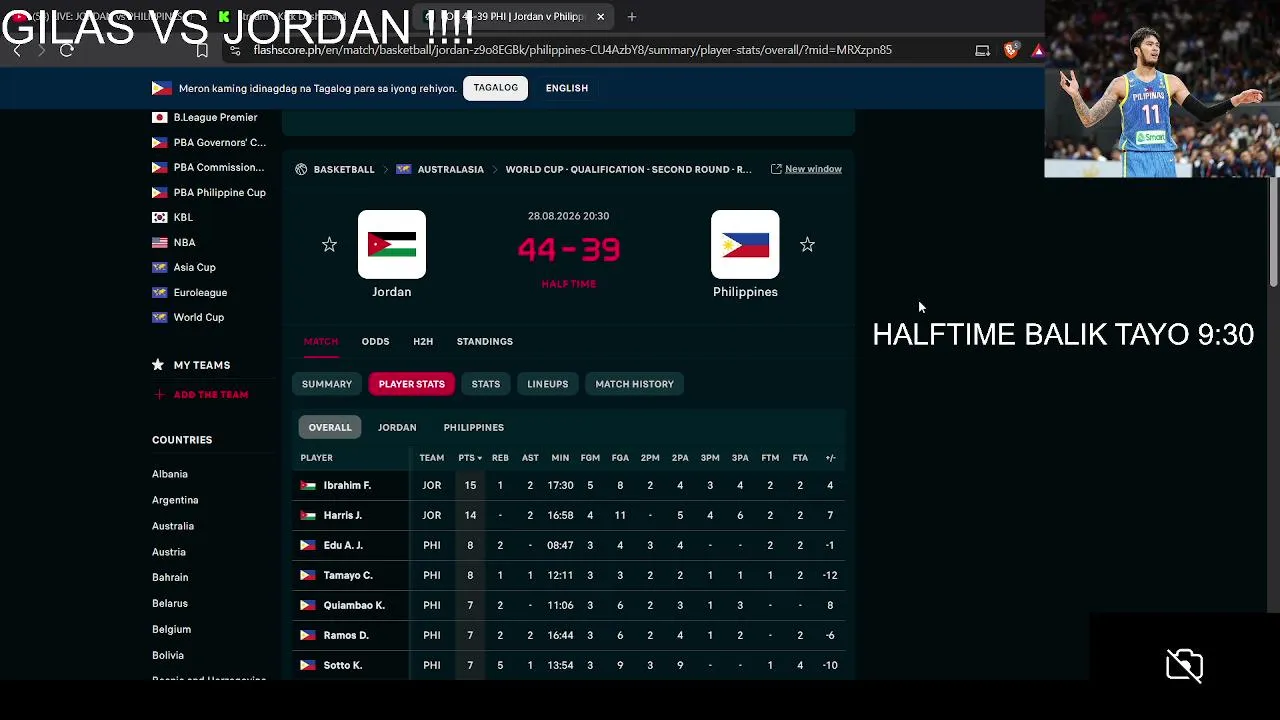Click the USA flag beside NBA
Screen dimensions: 1280x720
(159, 242)
